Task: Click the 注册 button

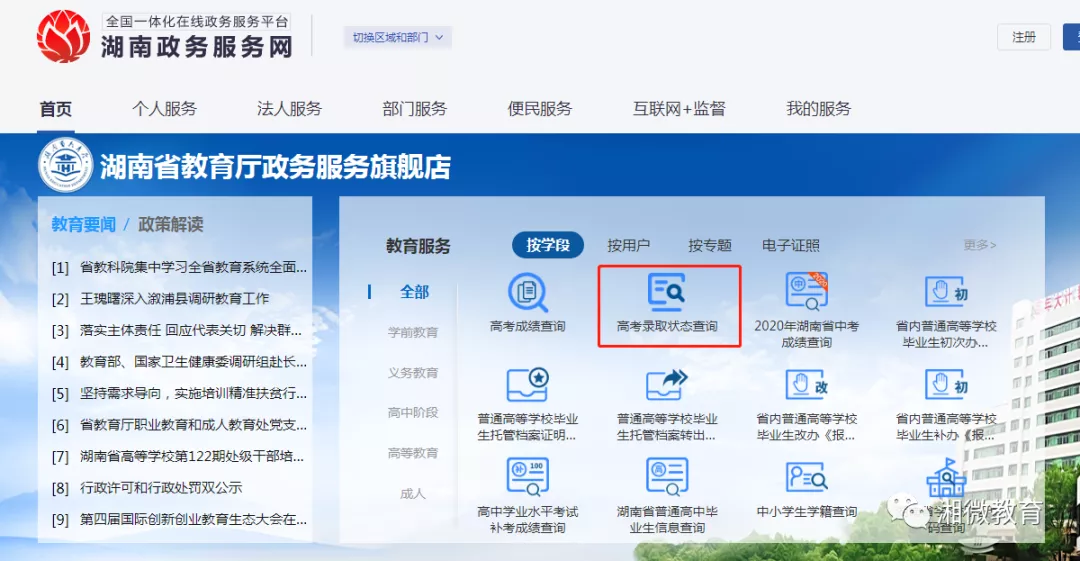Action: click(x=1024, y=37)
